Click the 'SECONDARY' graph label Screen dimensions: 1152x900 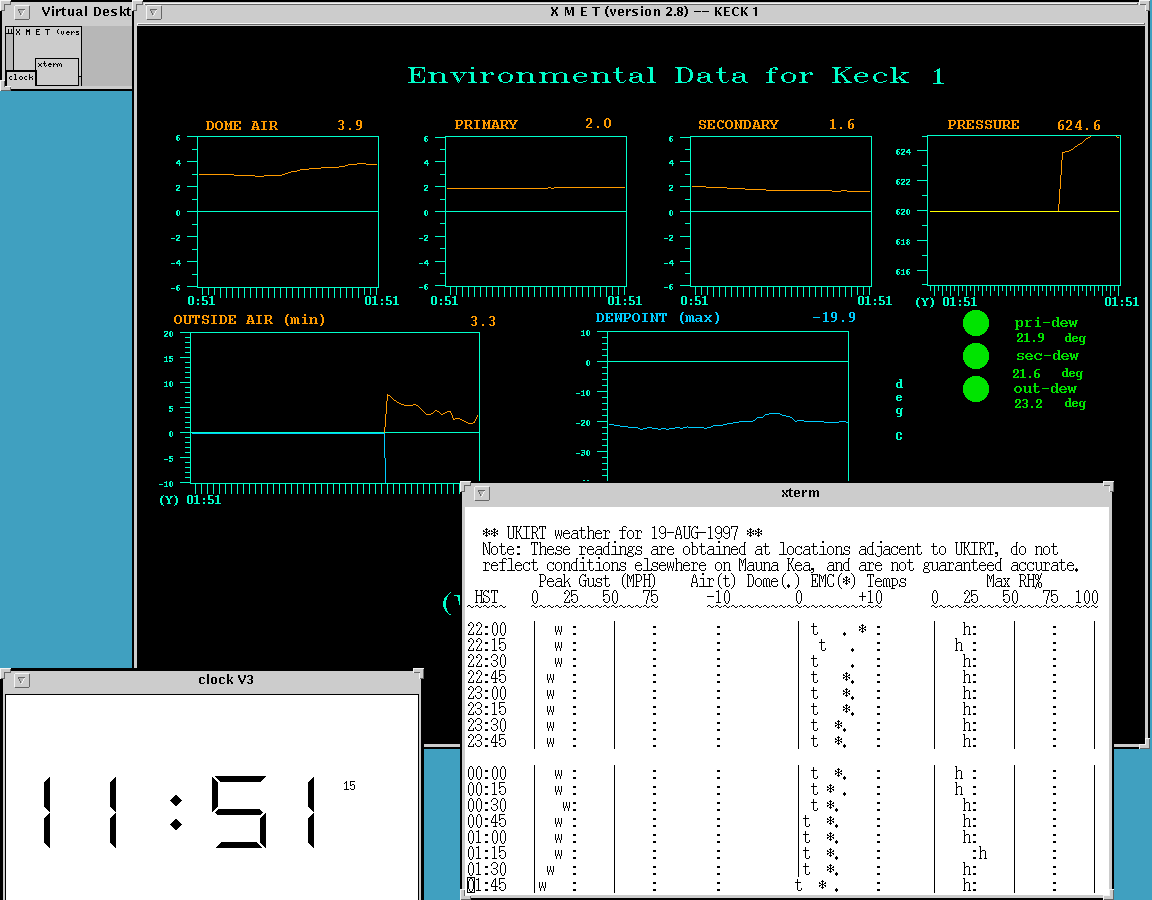738,125
